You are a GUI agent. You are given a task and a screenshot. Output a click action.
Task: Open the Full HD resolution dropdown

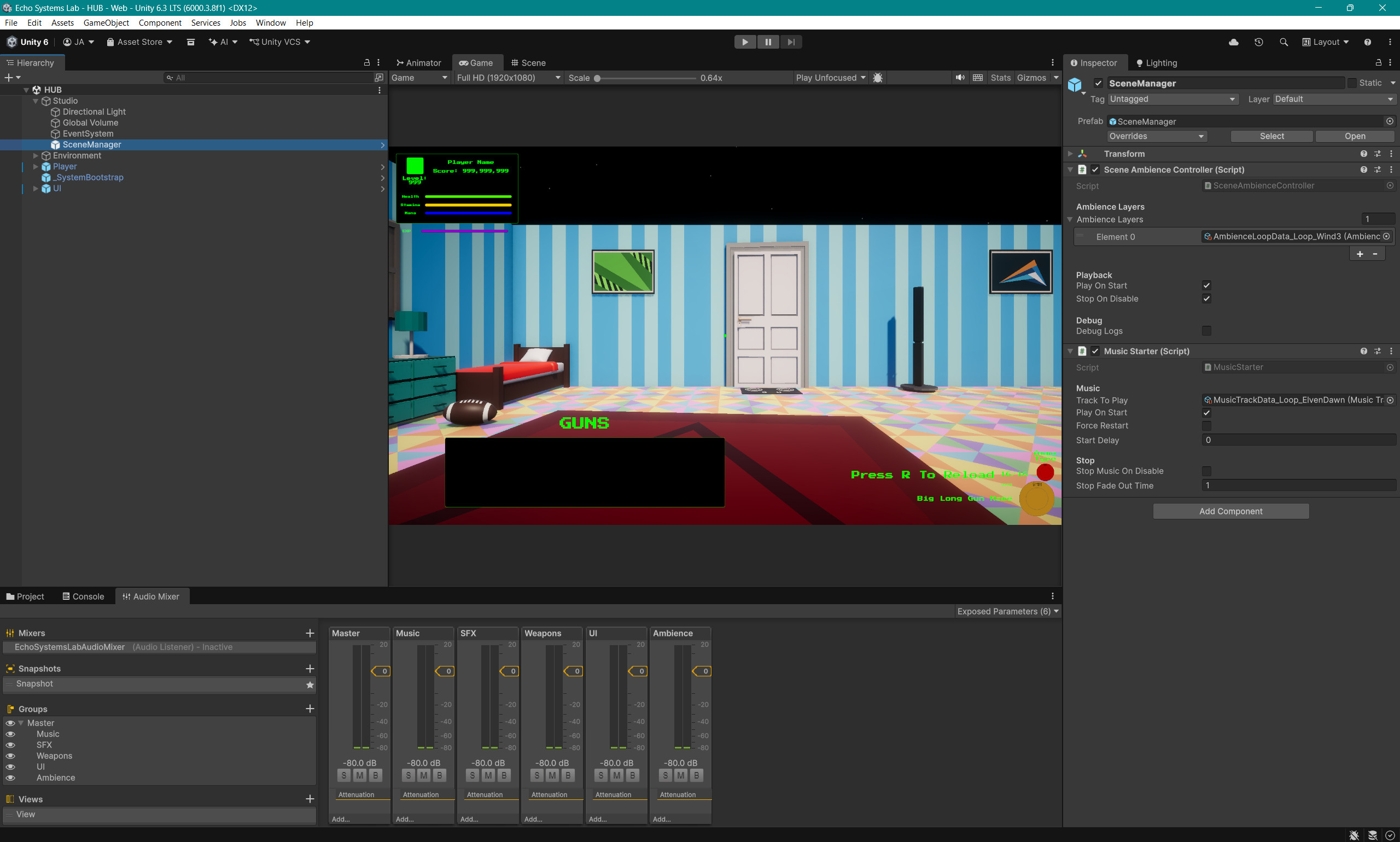click(x=509, y=78)
